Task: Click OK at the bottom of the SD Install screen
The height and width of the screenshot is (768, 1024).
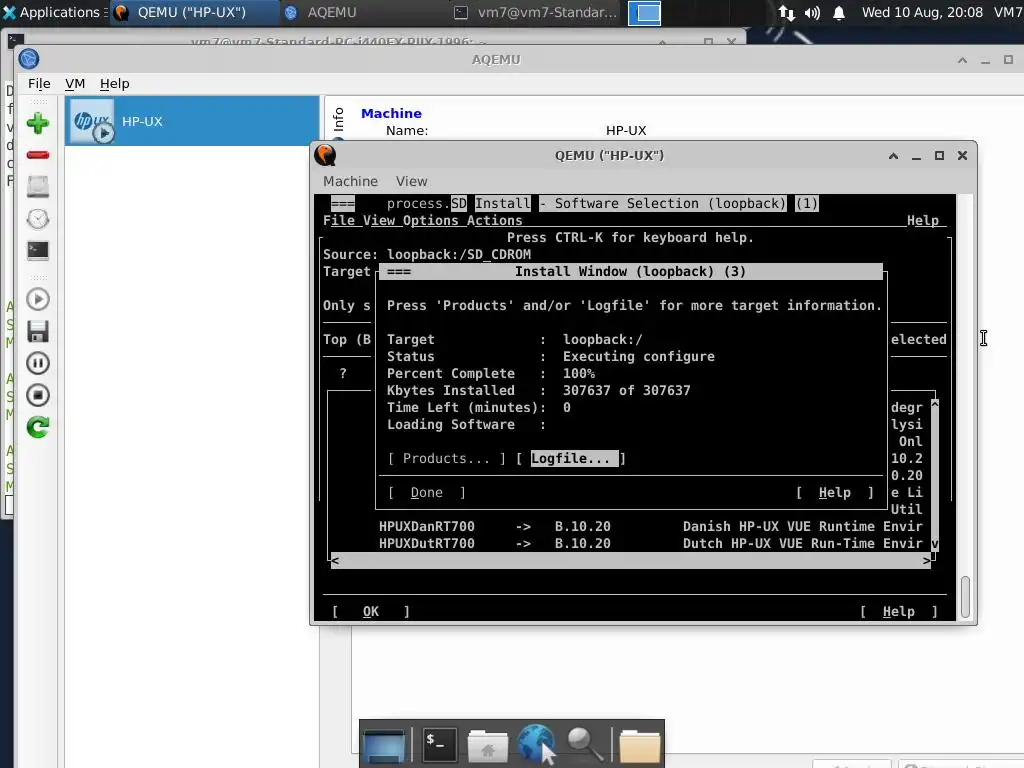Action: tap(370, 611)
